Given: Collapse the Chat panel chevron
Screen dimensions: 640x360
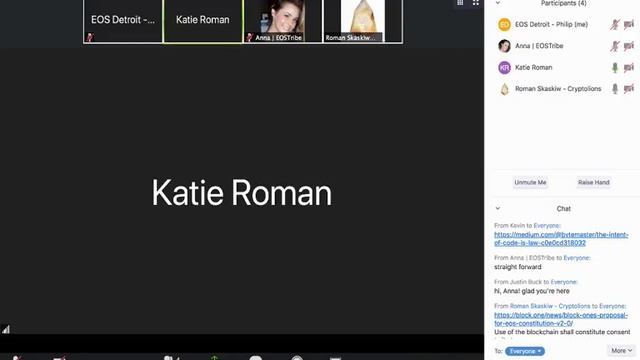Looking at the screenshot, I should click(498, 209).
